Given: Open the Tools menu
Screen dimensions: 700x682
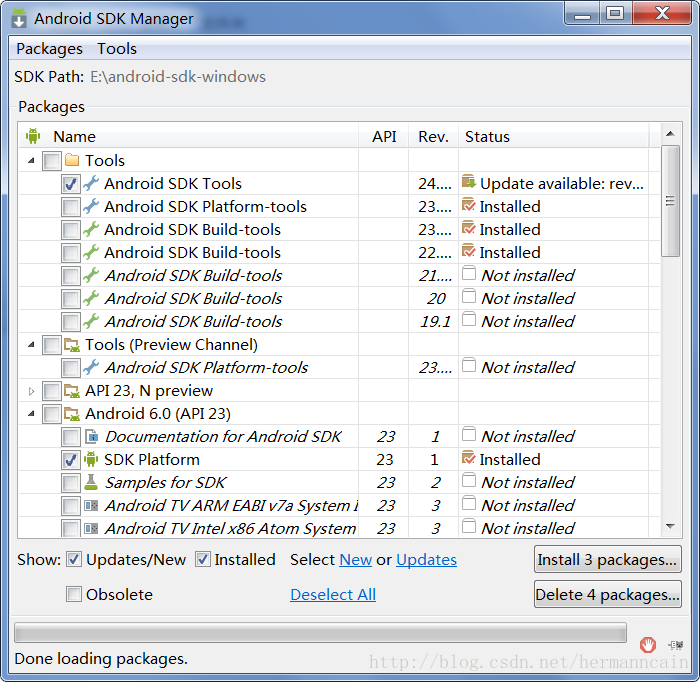Looking at the screenshot, I should tap(117, 49).
